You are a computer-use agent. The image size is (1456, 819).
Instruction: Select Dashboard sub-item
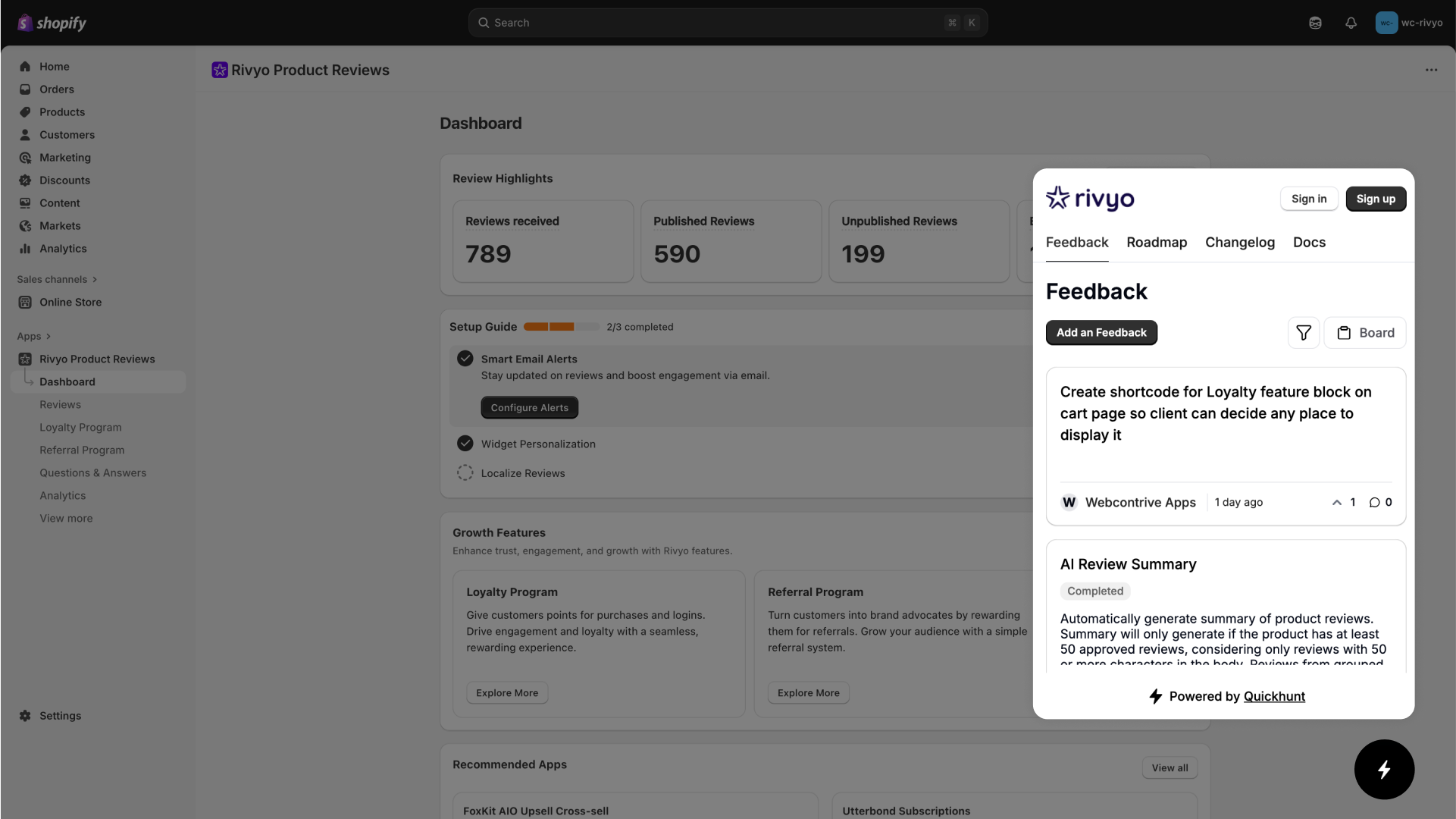pyautogui.click(x=99, y=382)
